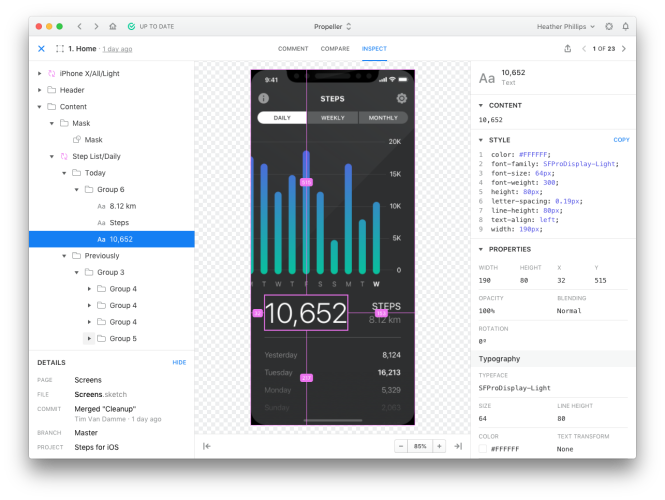Expand the iPhone X/All/Light layer

39,73
